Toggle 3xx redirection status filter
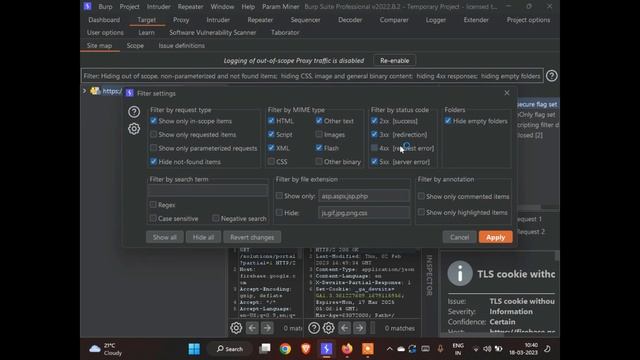Viewport: 640px width, 360px height. coord(374,134)
